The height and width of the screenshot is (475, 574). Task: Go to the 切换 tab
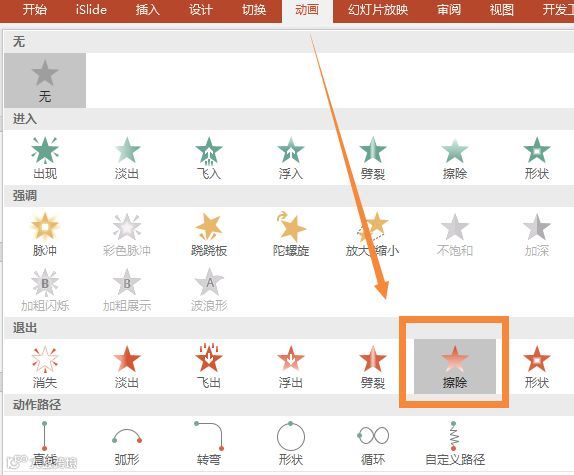254,10
